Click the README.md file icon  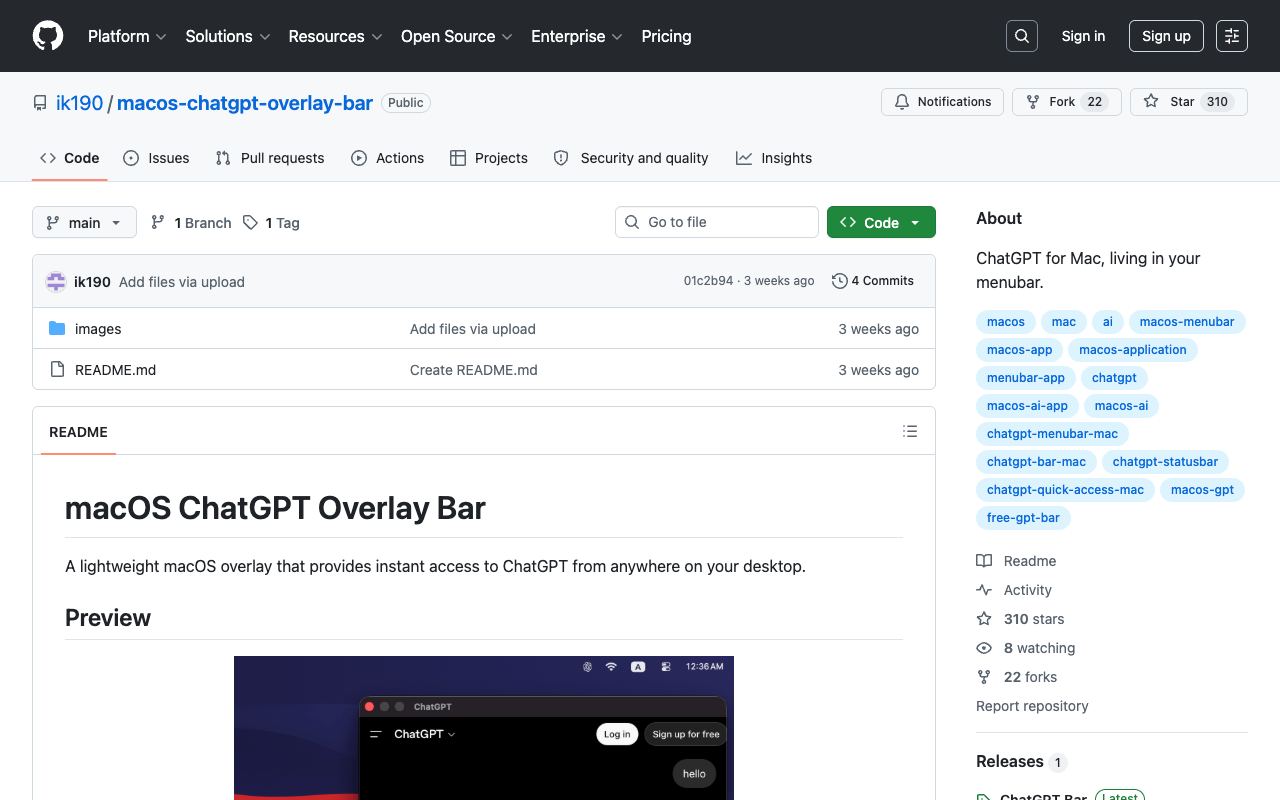coord(57,370)
